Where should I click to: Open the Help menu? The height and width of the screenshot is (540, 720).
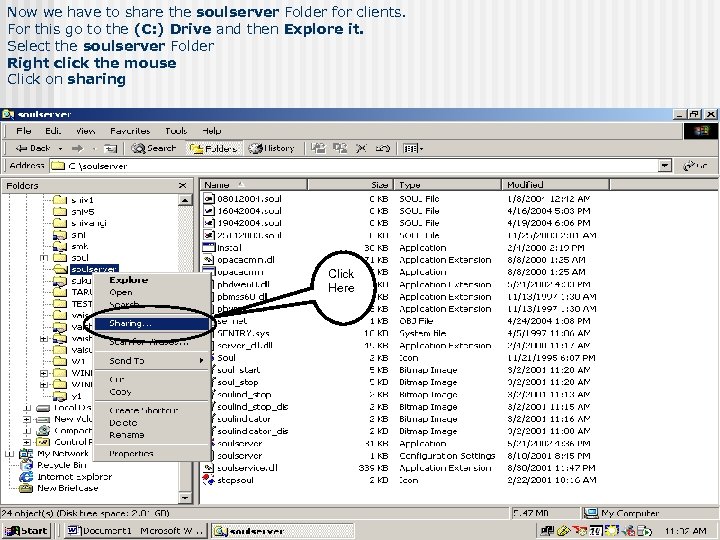point(211,131)
